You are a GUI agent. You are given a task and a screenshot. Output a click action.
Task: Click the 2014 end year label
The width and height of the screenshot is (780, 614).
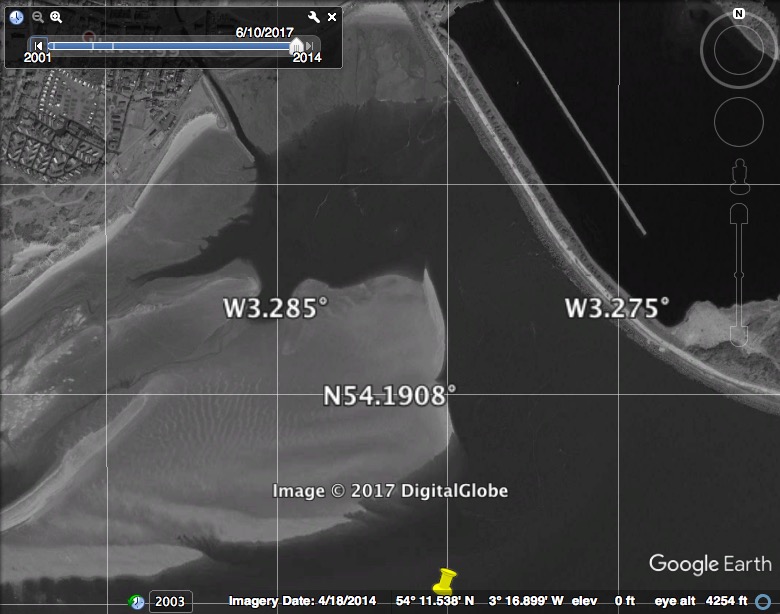307,58
